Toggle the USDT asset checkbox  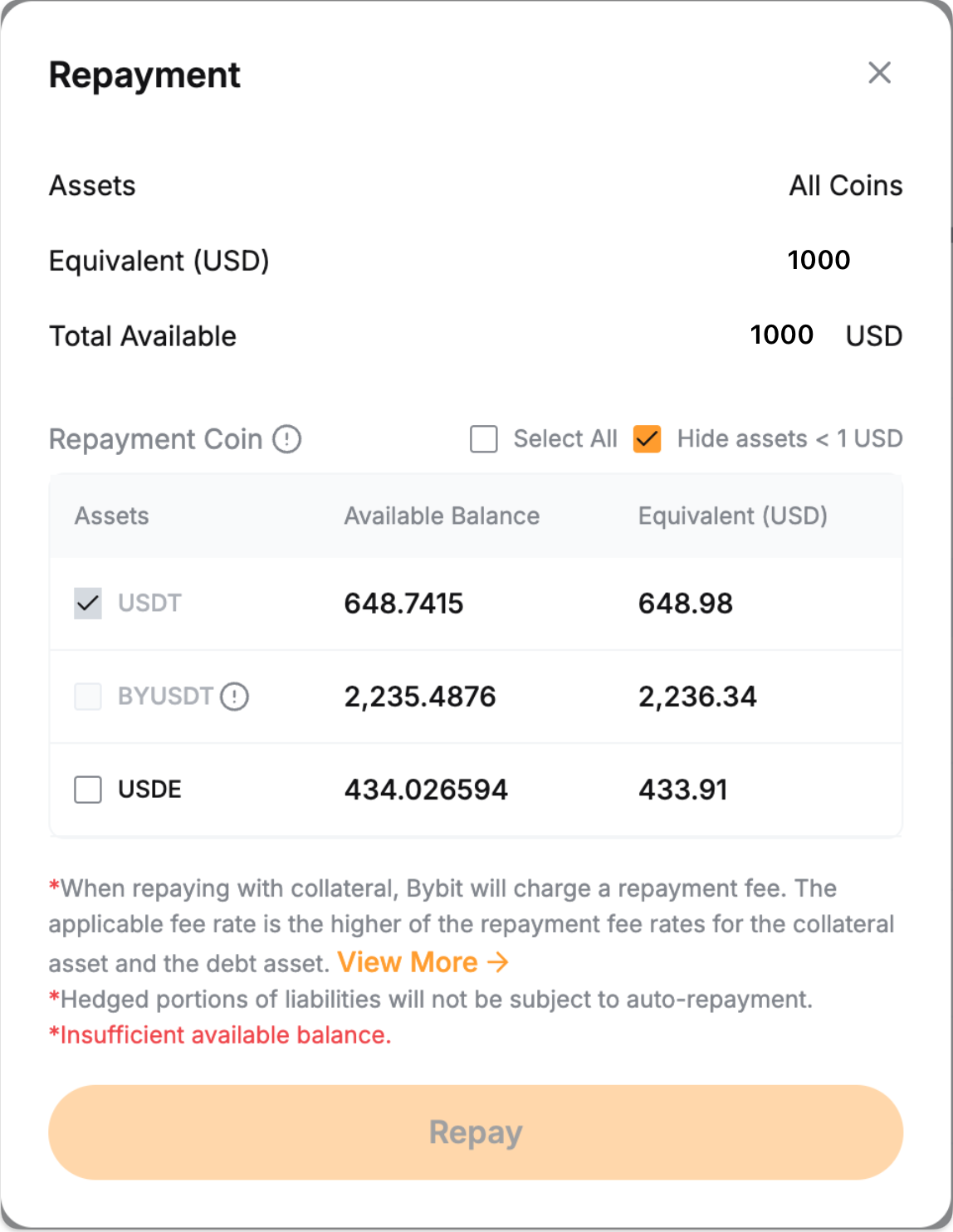click(x=88, y=604)
